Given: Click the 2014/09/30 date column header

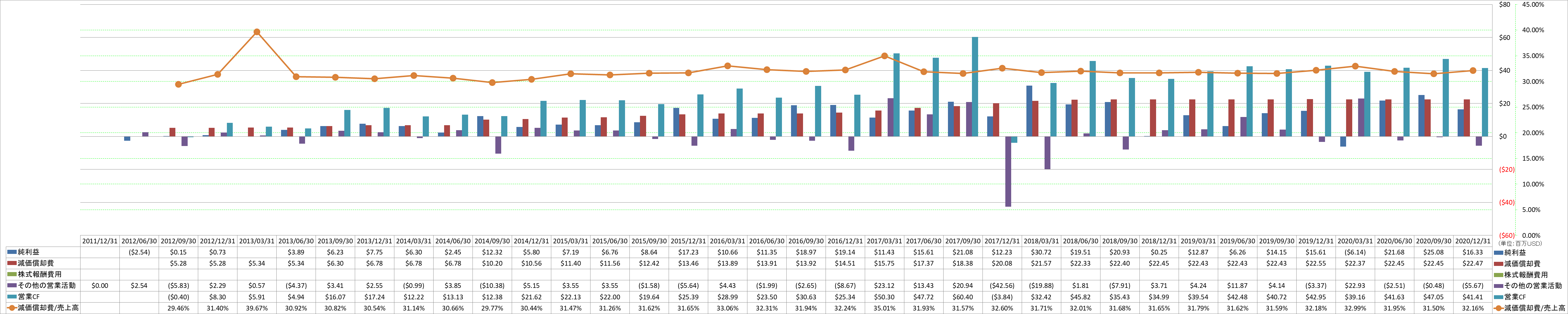Looking at the screenshot, I should (x=492, y=241).
